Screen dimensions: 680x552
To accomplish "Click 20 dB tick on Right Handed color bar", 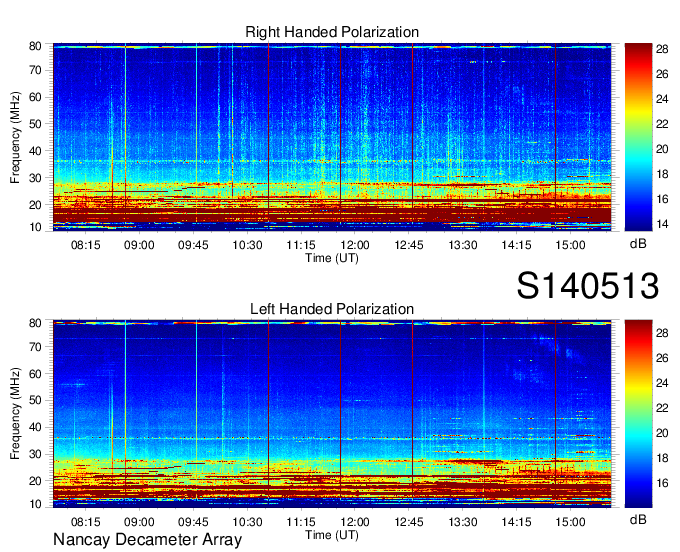I will coord(662,149).
